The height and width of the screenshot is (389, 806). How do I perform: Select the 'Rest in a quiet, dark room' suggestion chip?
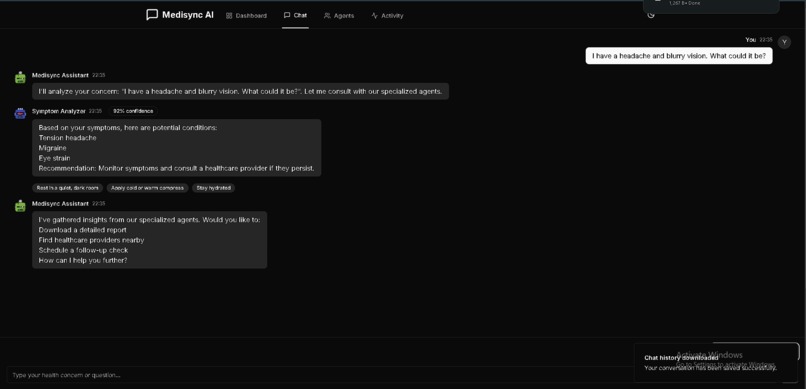(x=67, y=188)
